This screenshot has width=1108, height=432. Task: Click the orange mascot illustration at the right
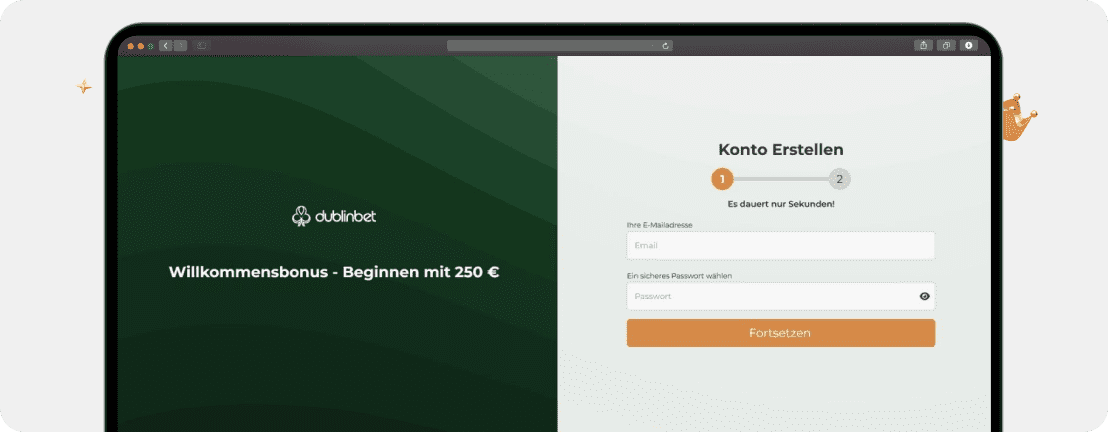click(1018, 117)
